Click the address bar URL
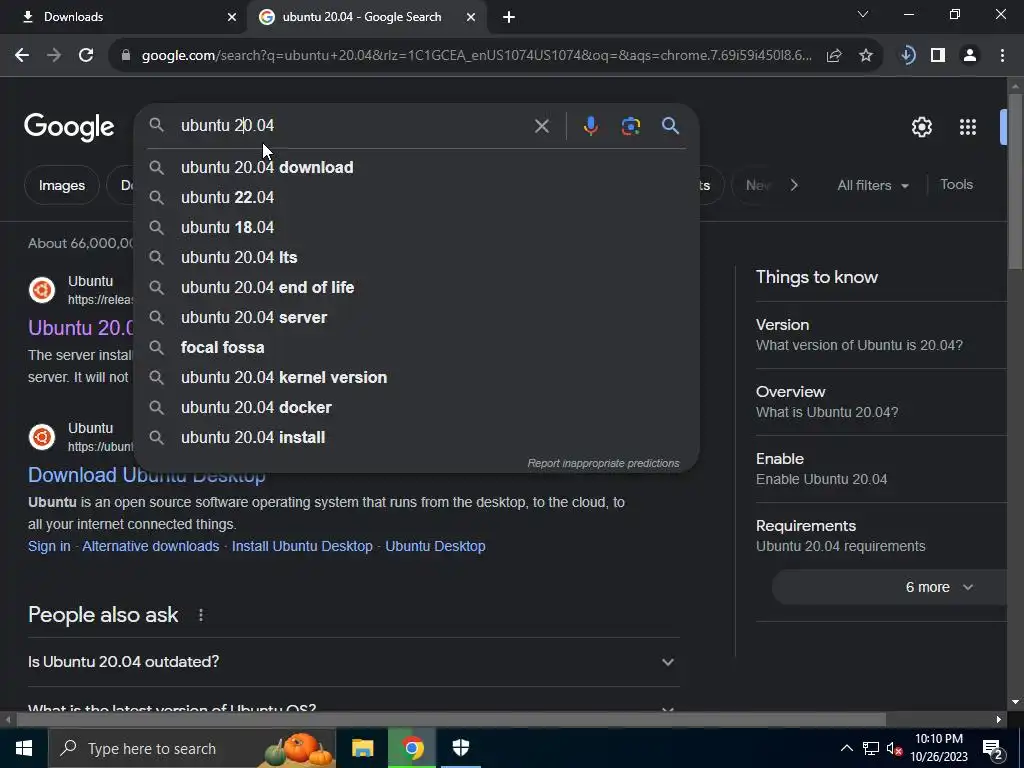The image size is (1024, 768). click(476, 56)
